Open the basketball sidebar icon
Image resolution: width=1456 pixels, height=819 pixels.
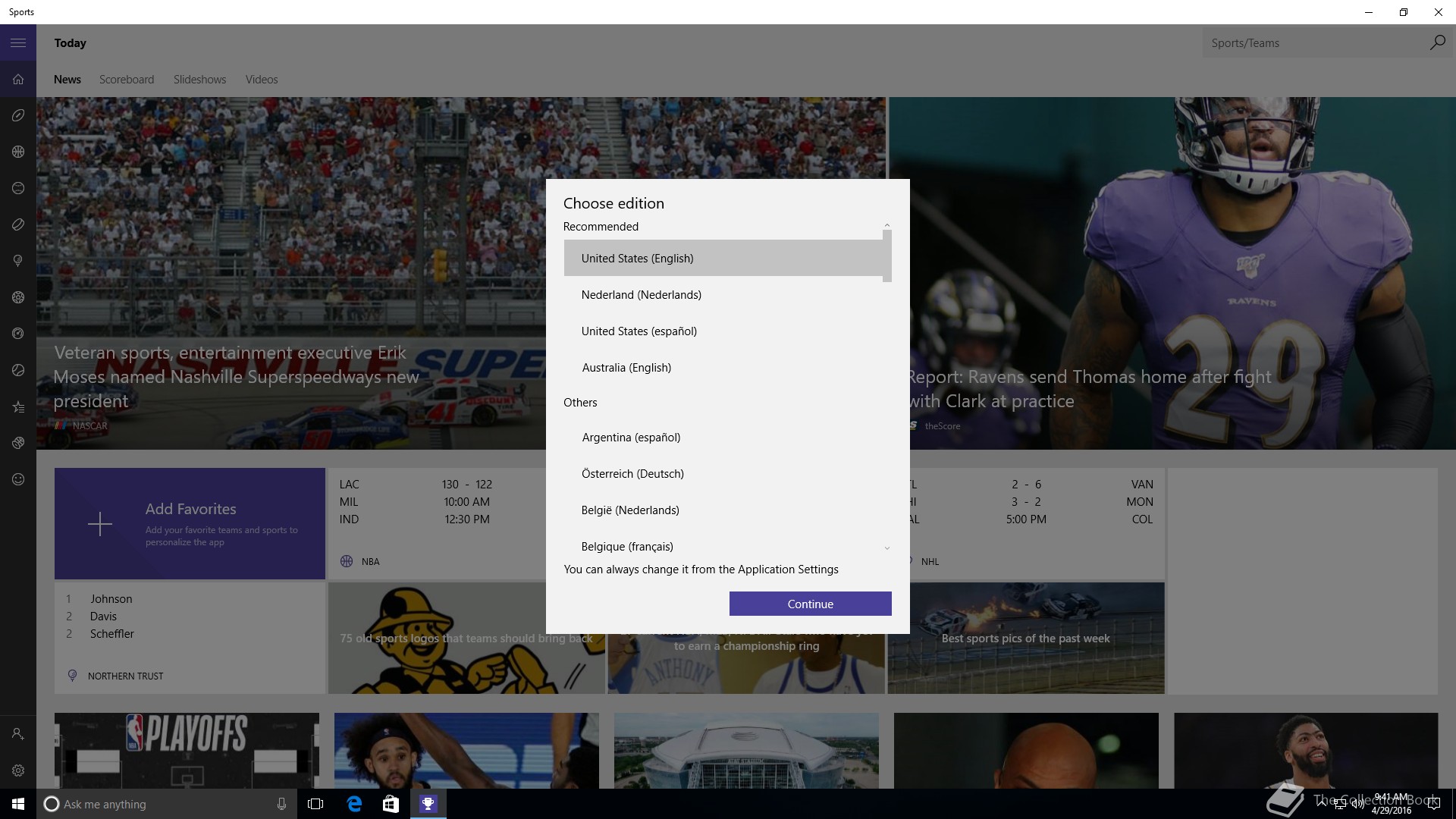click(x=18, y=152)
